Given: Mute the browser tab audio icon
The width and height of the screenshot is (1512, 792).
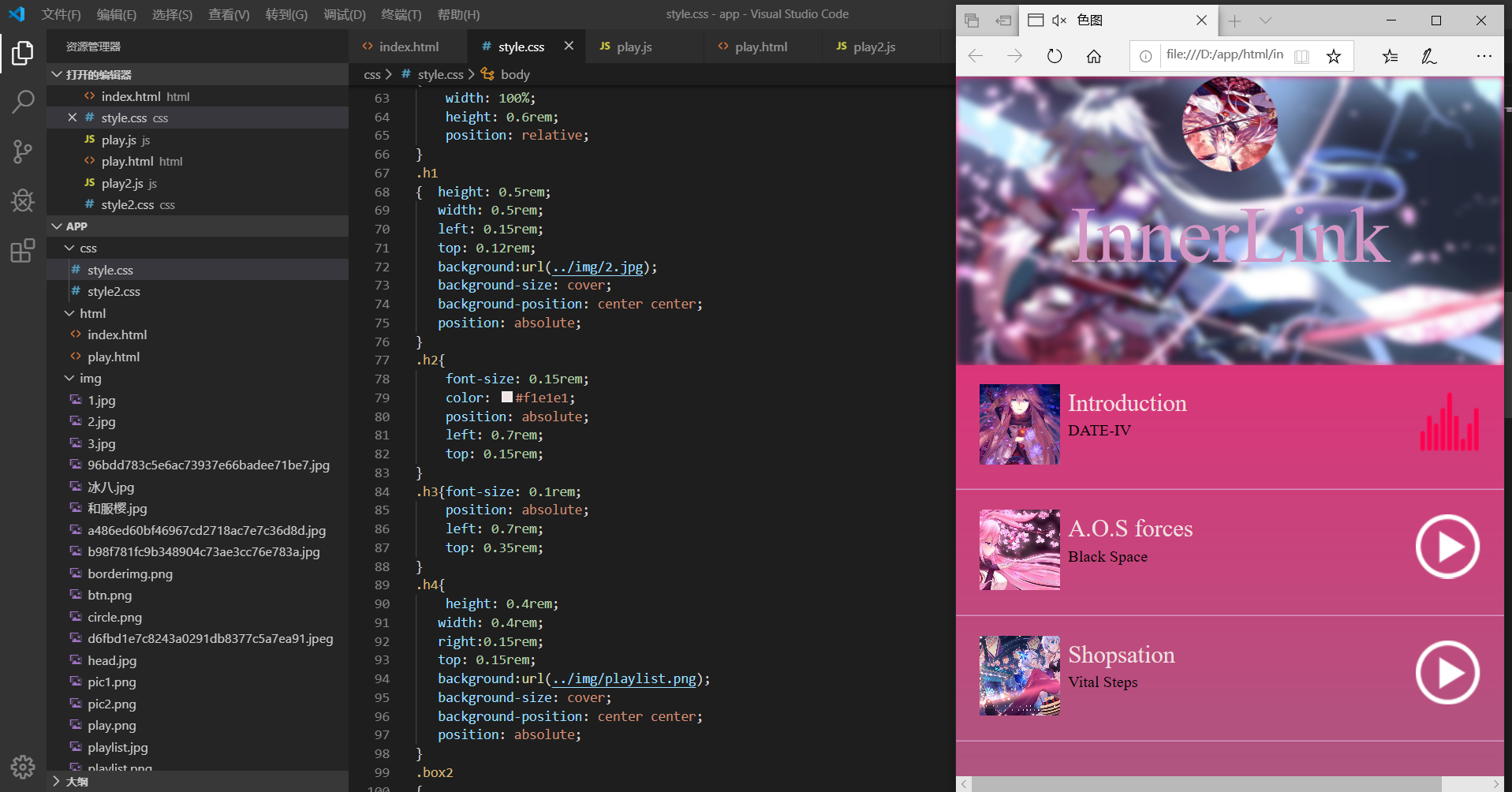Looking at the screenshot, I should pyautogui.click(x=1059, y=21).
